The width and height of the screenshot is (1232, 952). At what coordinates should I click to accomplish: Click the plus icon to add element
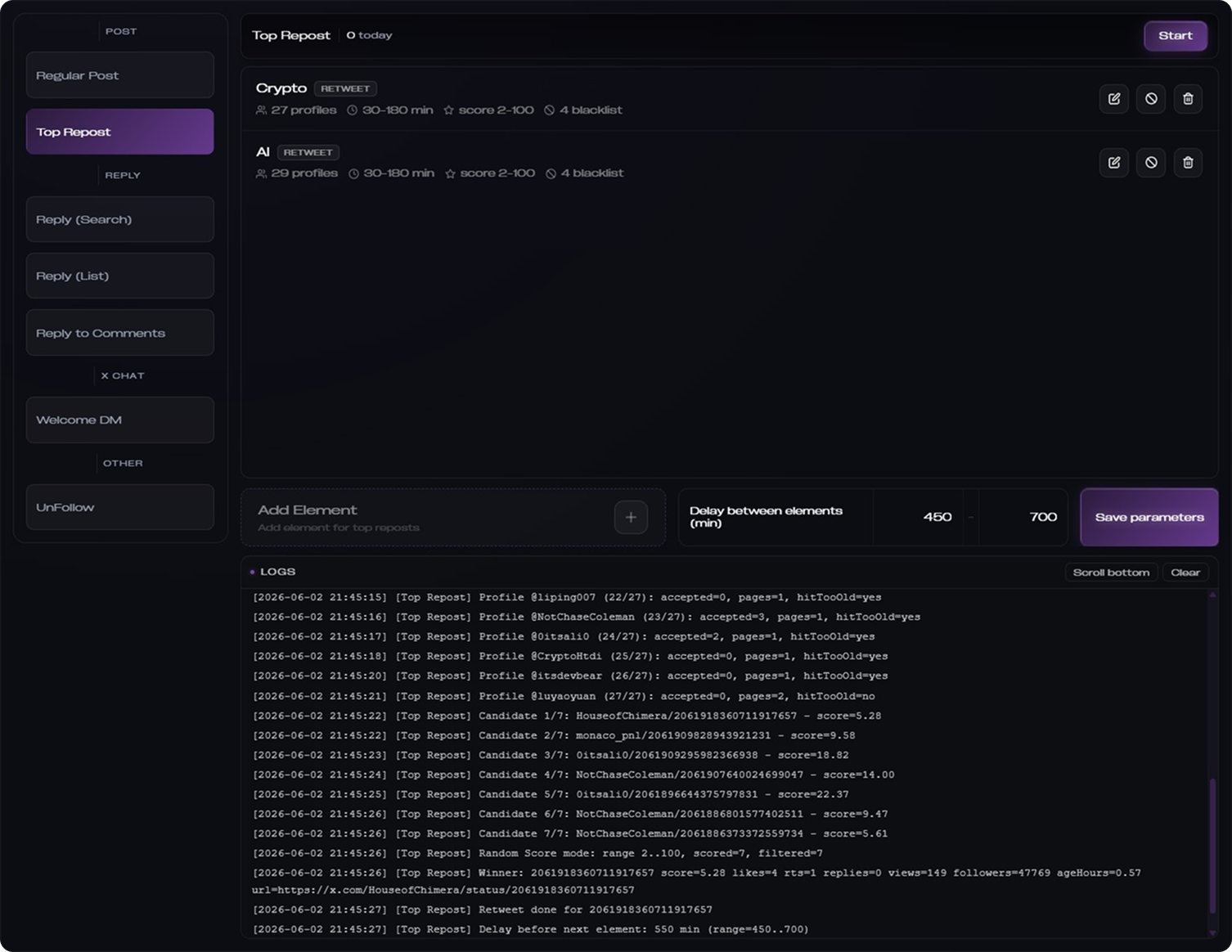tap(631, 517)
